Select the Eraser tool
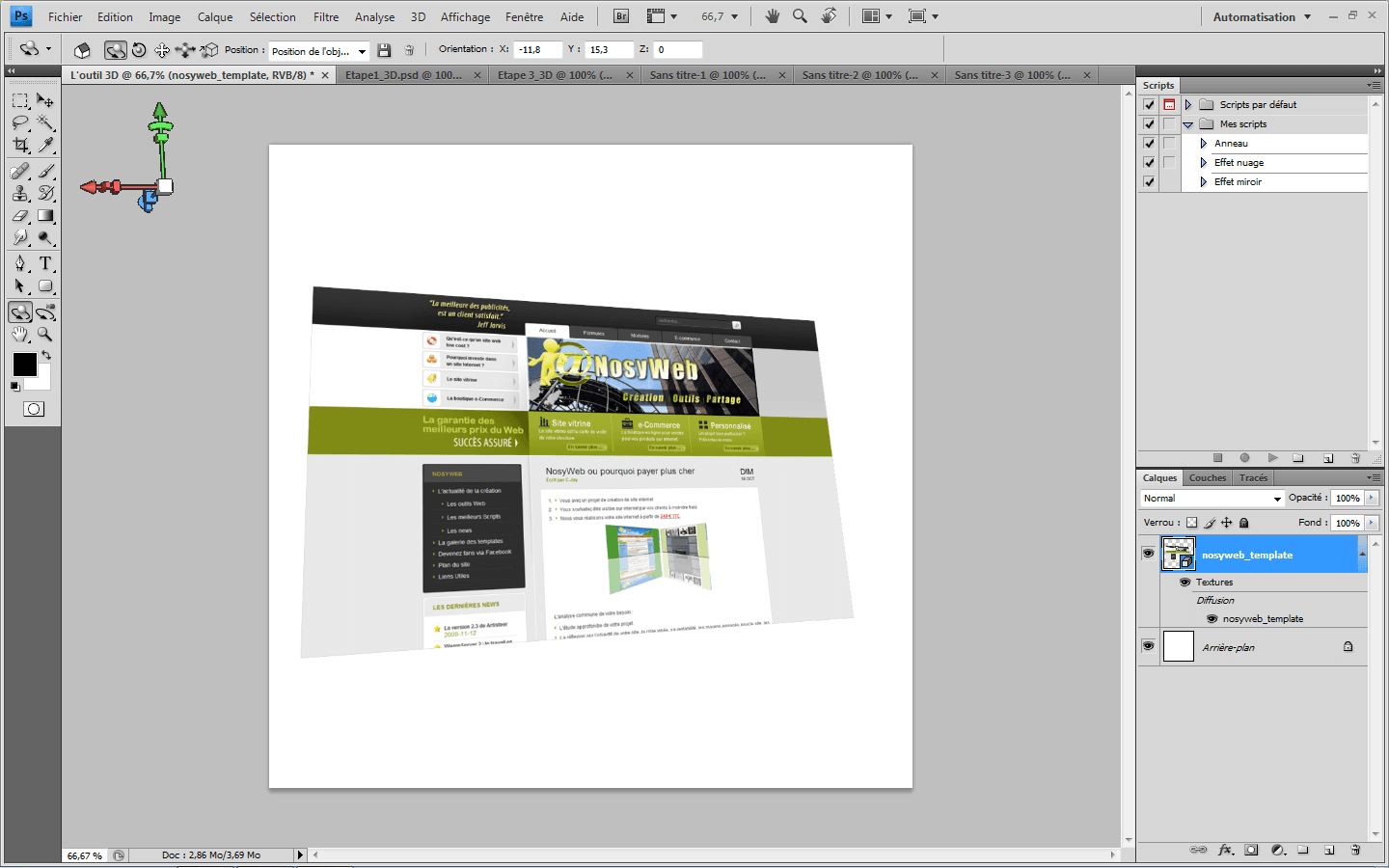 click(x=20, y=216)
